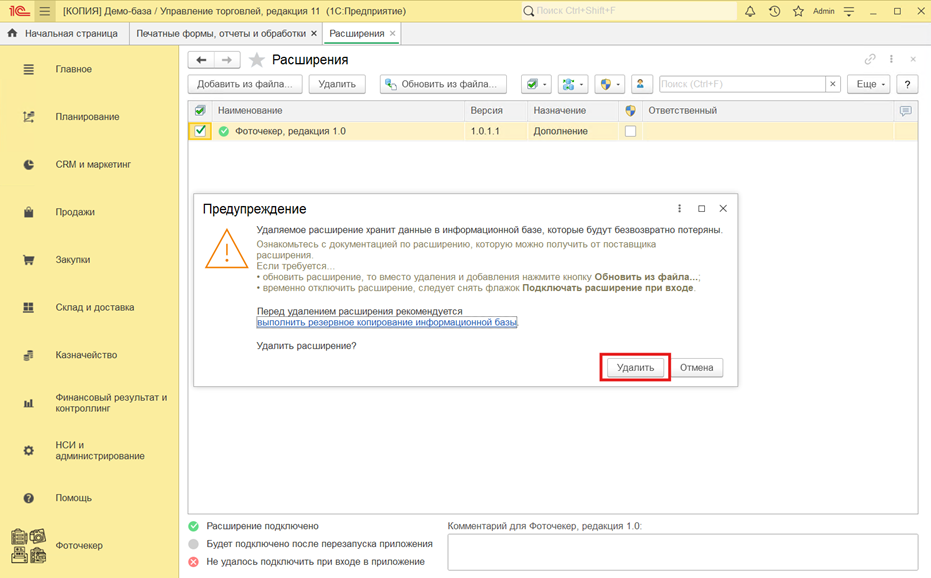The height and width of the screenshot is (578, 931).
Task: Add Расширения page to favorites star
Action: [257, 60]
